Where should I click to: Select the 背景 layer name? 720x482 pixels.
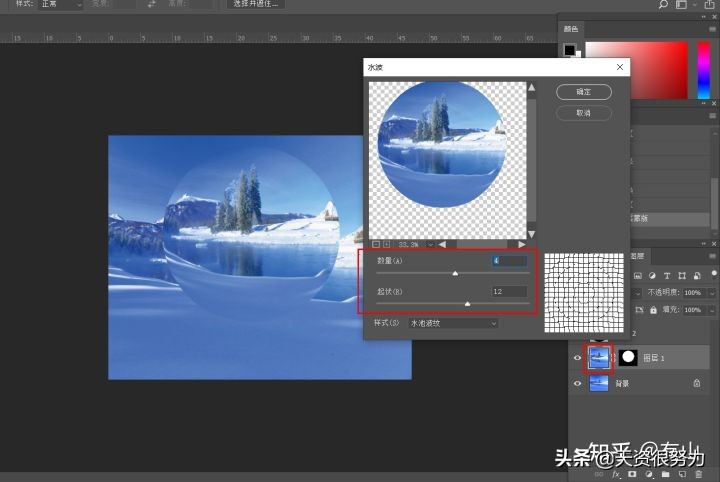point(622,383)
